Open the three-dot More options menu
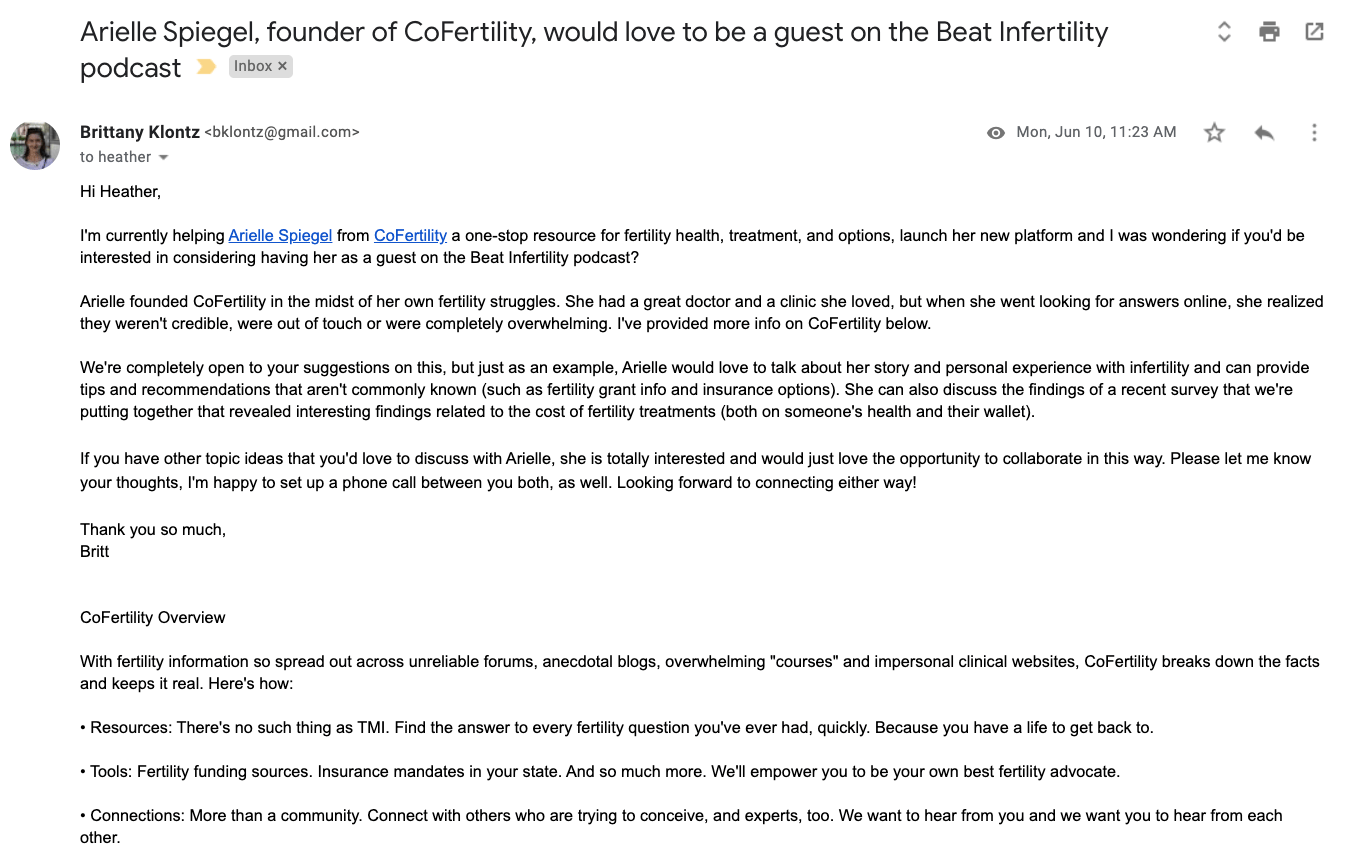Image resolution: width=1345 pixels, height=862 pixels. pos(1314,133)
